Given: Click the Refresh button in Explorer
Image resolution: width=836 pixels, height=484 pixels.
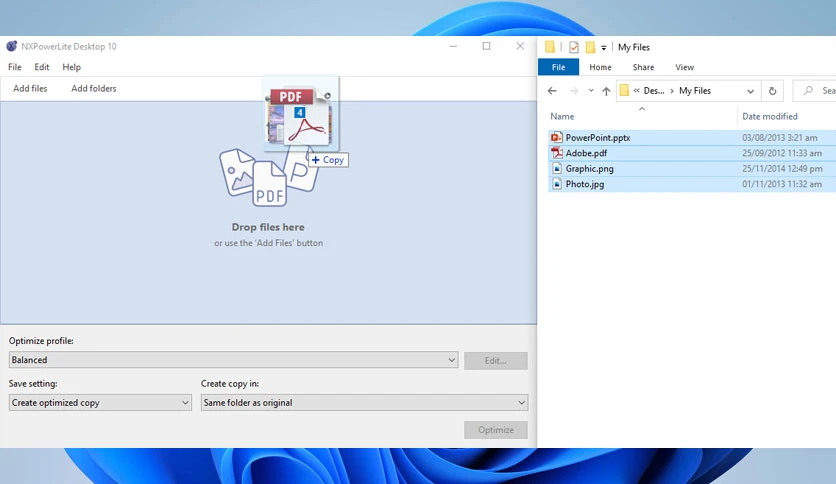Looking at the screenshot, I should (x=772, y=91).
